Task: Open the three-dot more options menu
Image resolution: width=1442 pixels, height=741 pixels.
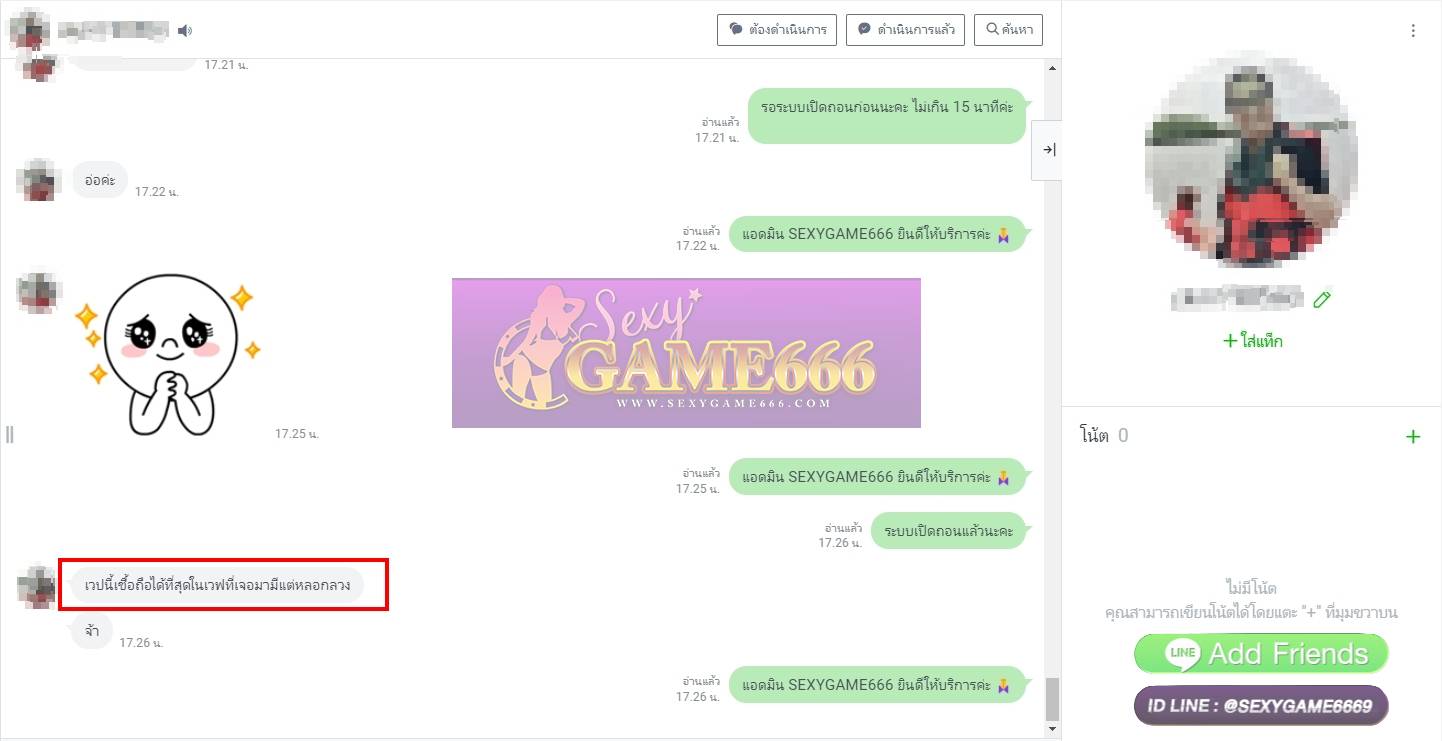Action: click(1413, 31)
